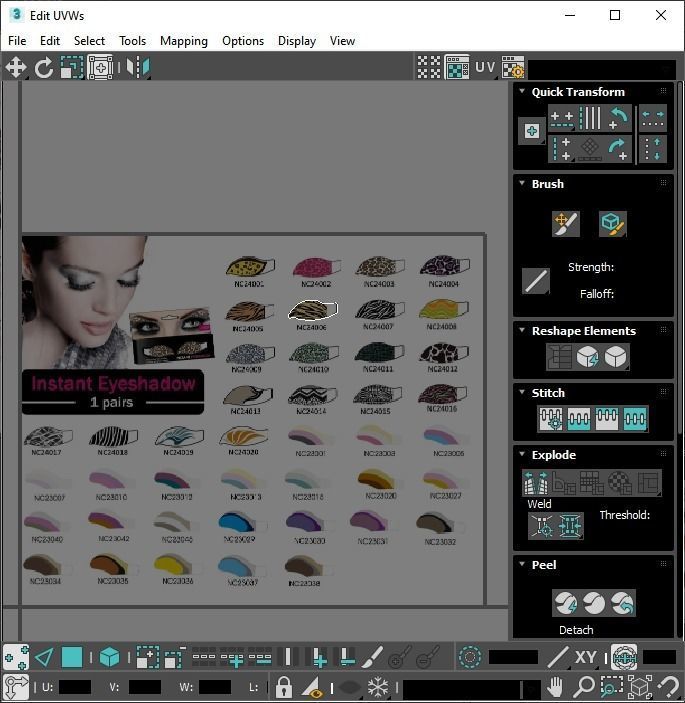Click Space Horizontally icon

(x=653, y=118)
